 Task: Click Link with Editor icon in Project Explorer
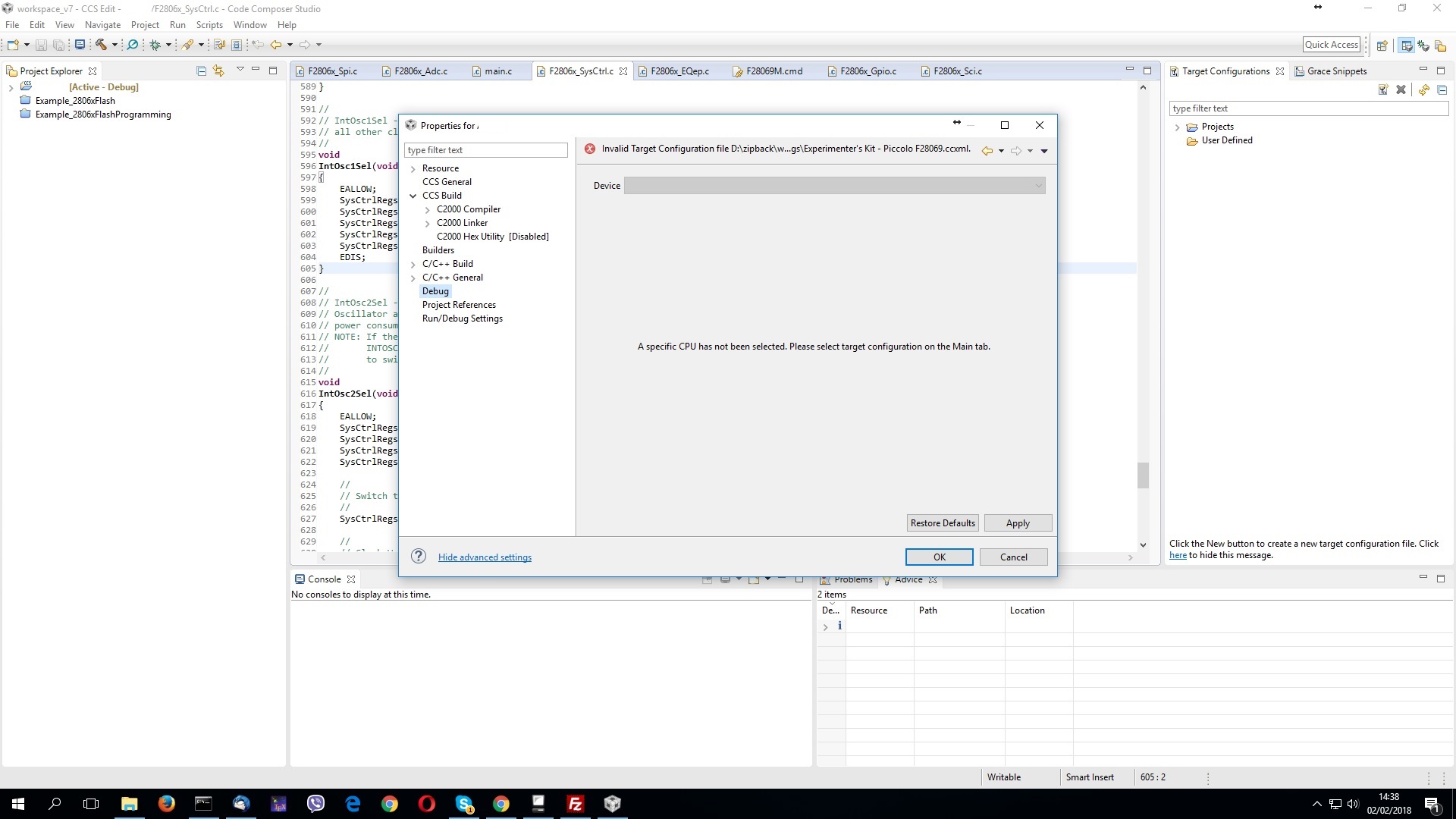pyautogui.click(x=219, y=71)
